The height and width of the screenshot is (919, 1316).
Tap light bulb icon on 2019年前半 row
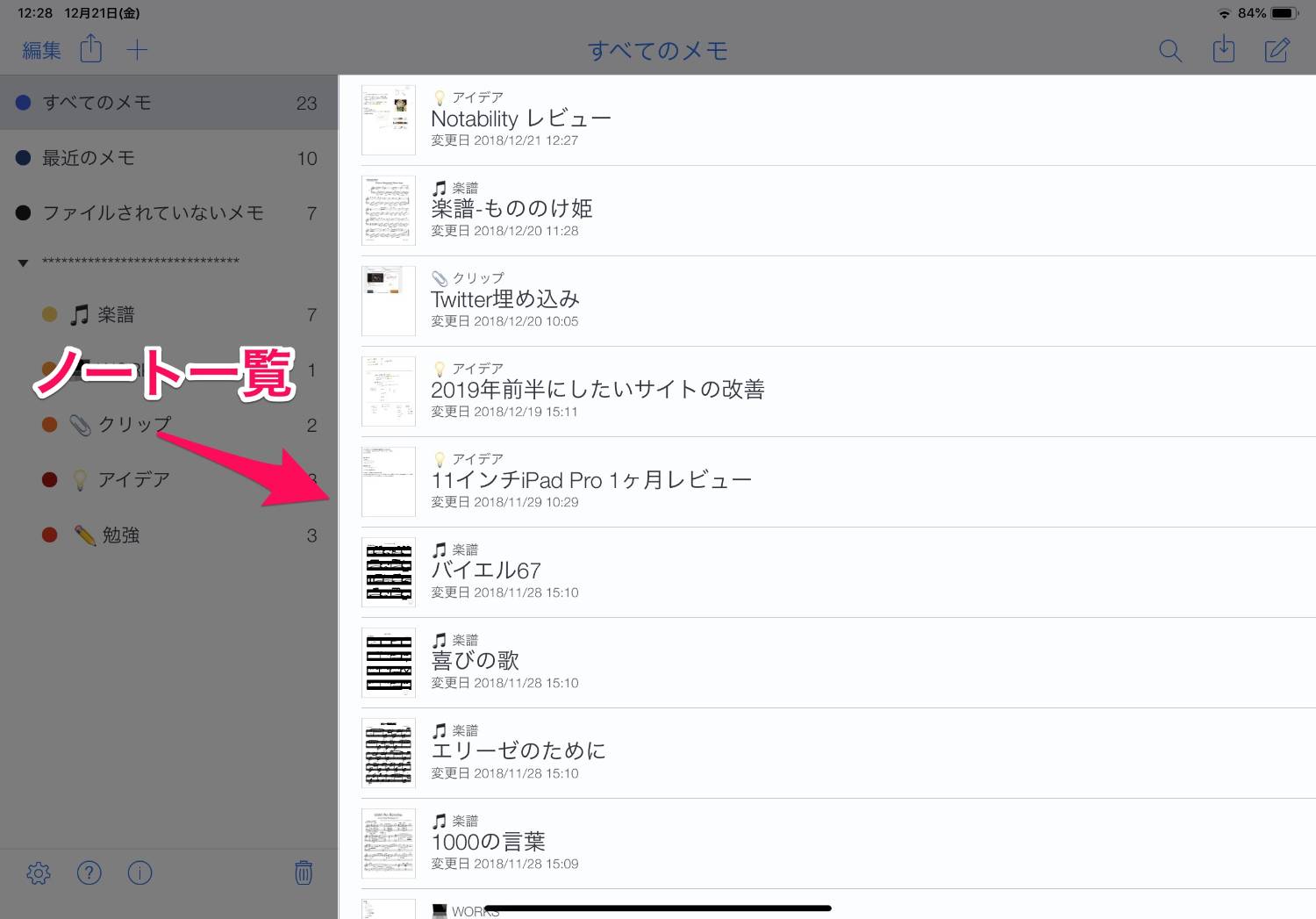tap(440, 370)
